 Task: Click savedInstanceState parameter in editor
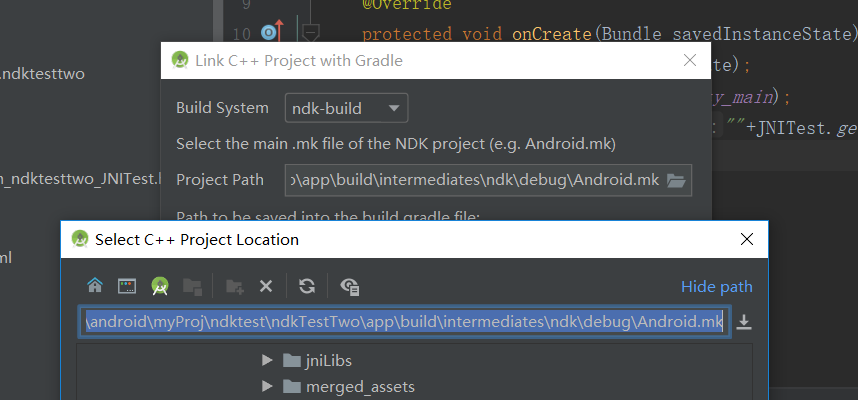pyautogui.click(x=762, y=34)
